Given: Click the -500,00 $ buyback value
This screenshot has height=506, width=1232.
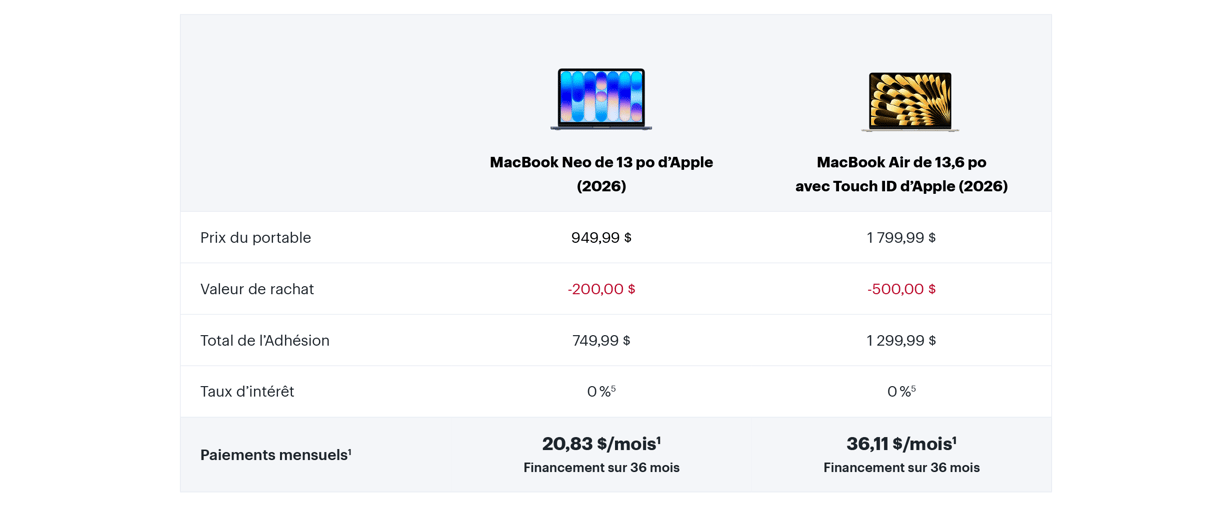Looking at the screenshot, I should pyautogui.click(x=901, y=289).
